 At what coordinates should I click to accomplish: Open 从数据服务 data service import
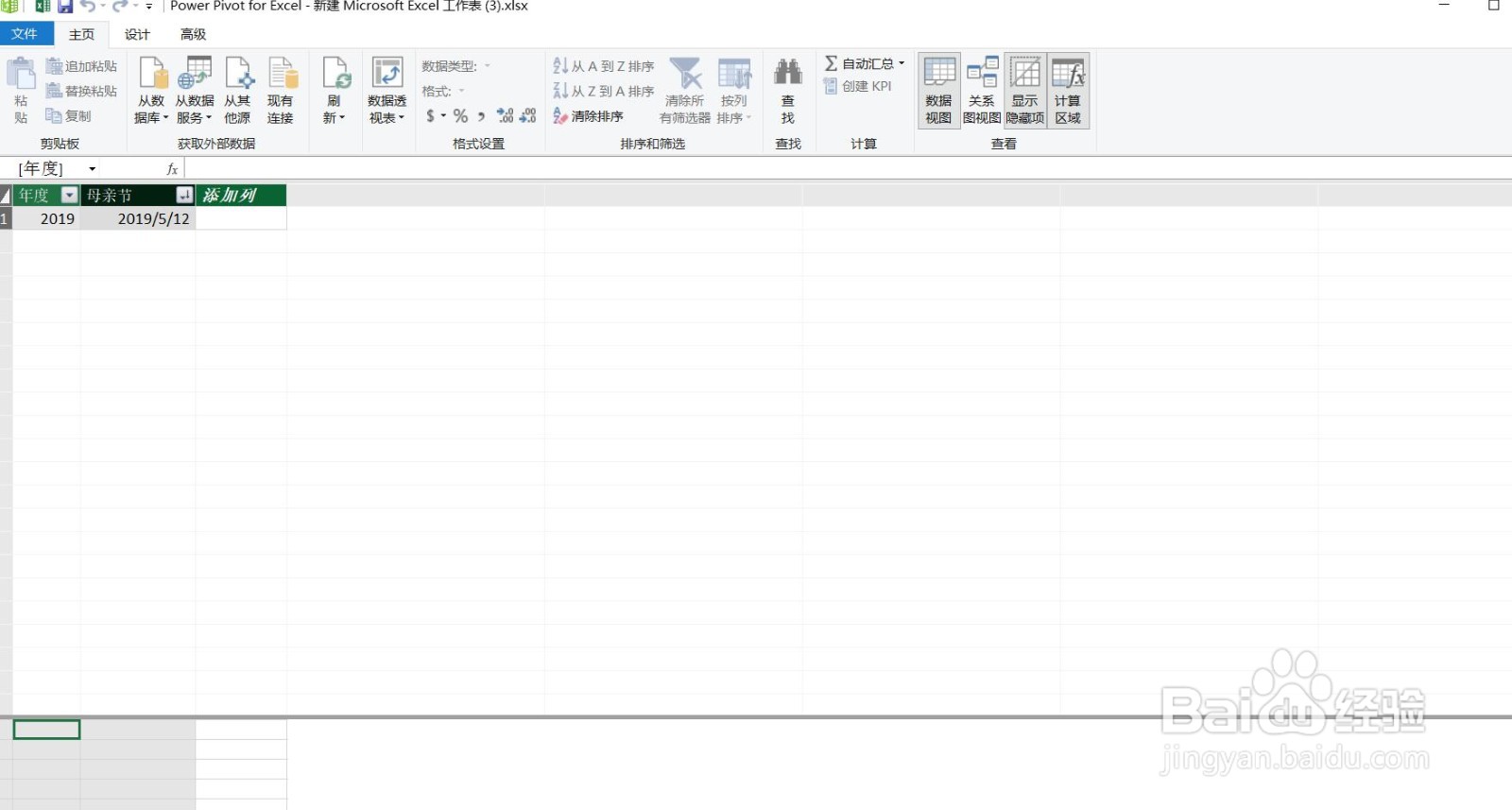(x=195, y=91)
